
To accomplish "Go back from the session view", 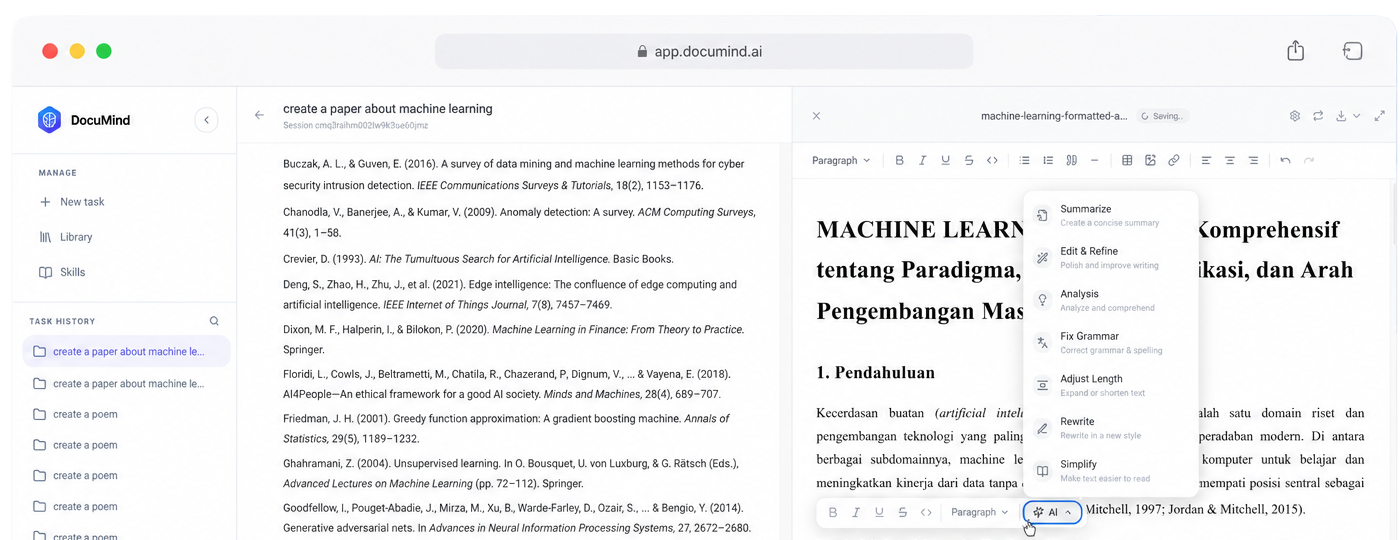I will (259, 115).
